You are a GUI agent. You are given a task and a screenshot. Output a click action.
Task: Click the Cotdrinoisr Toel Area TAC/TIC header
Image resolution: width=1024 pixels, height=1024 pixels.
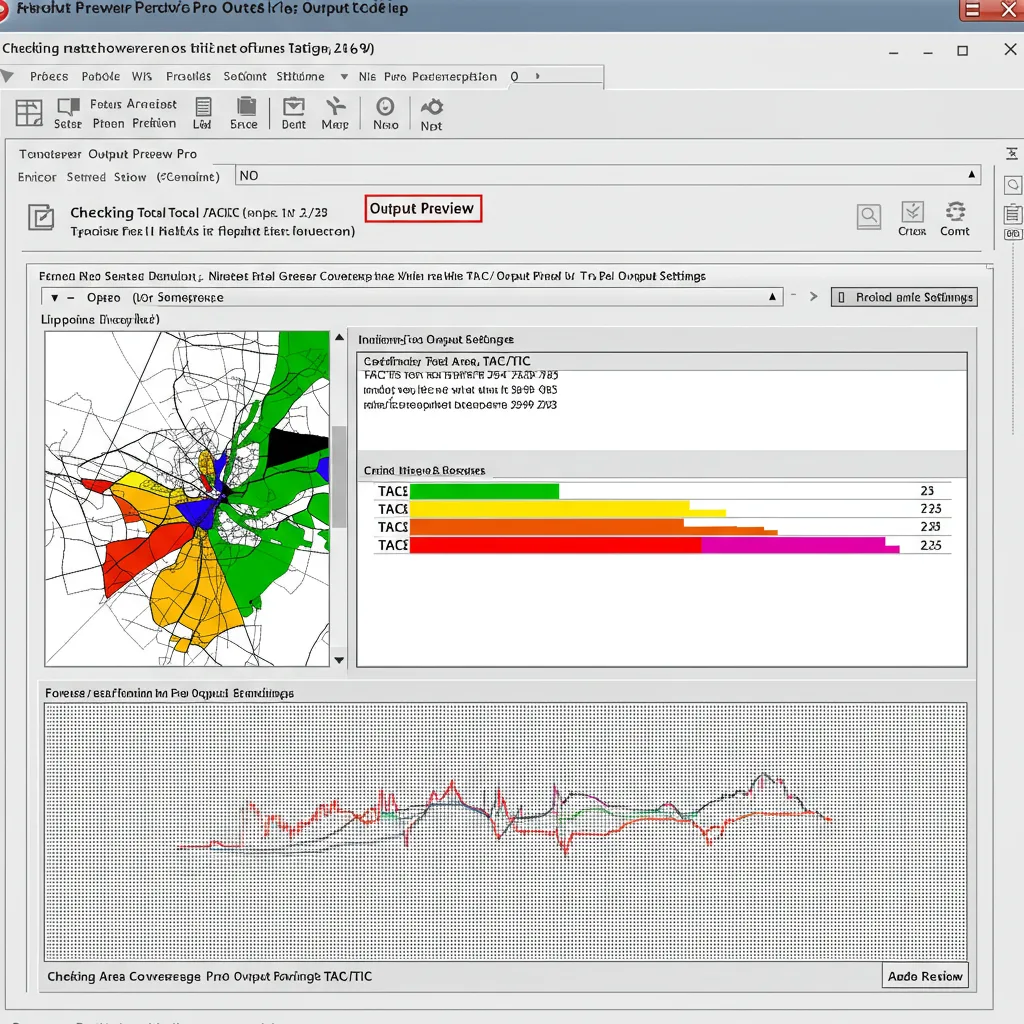[662, 361]
